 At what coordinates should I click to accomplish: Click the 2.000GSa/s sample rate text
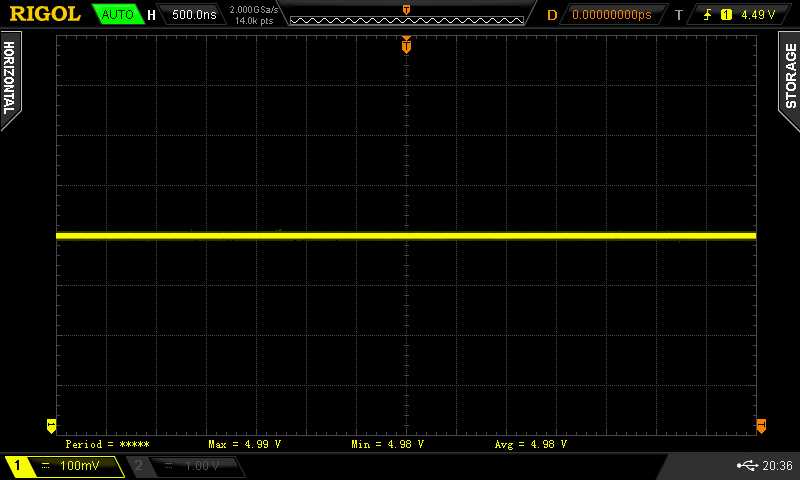(x=254, y=10)
